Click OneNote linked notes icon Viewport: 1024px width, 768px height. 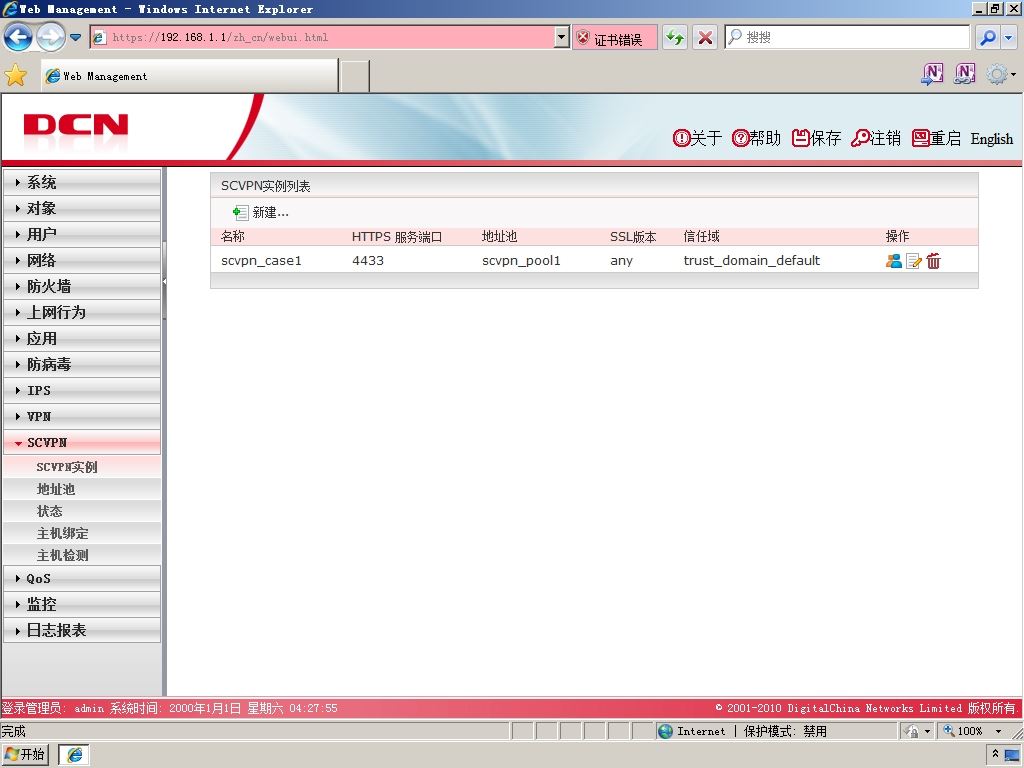pos(965,74)
